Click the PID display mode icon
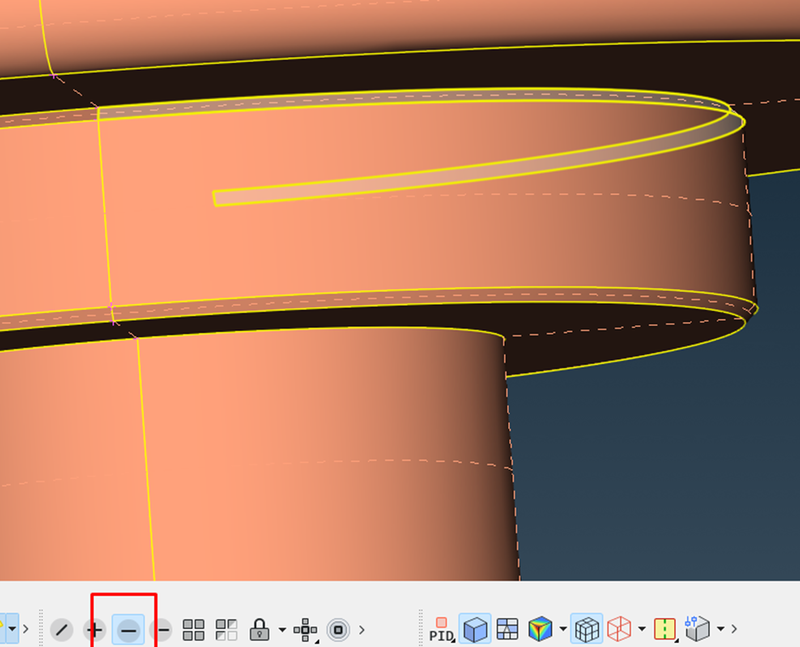Screen dimensions: 800x647 click(442, 630)
